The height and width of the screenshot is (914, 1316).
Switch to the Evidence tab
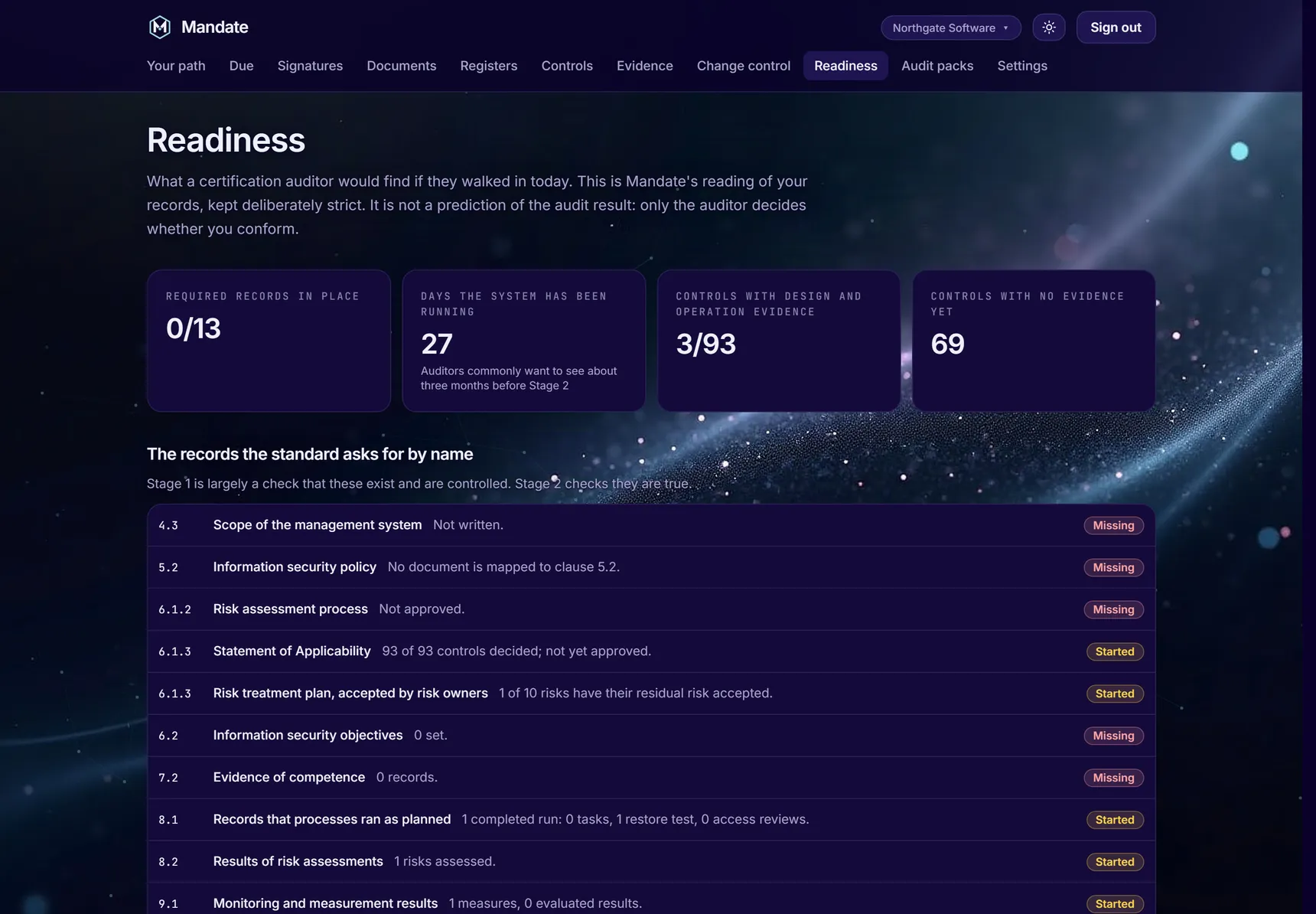tap(645, 66)
